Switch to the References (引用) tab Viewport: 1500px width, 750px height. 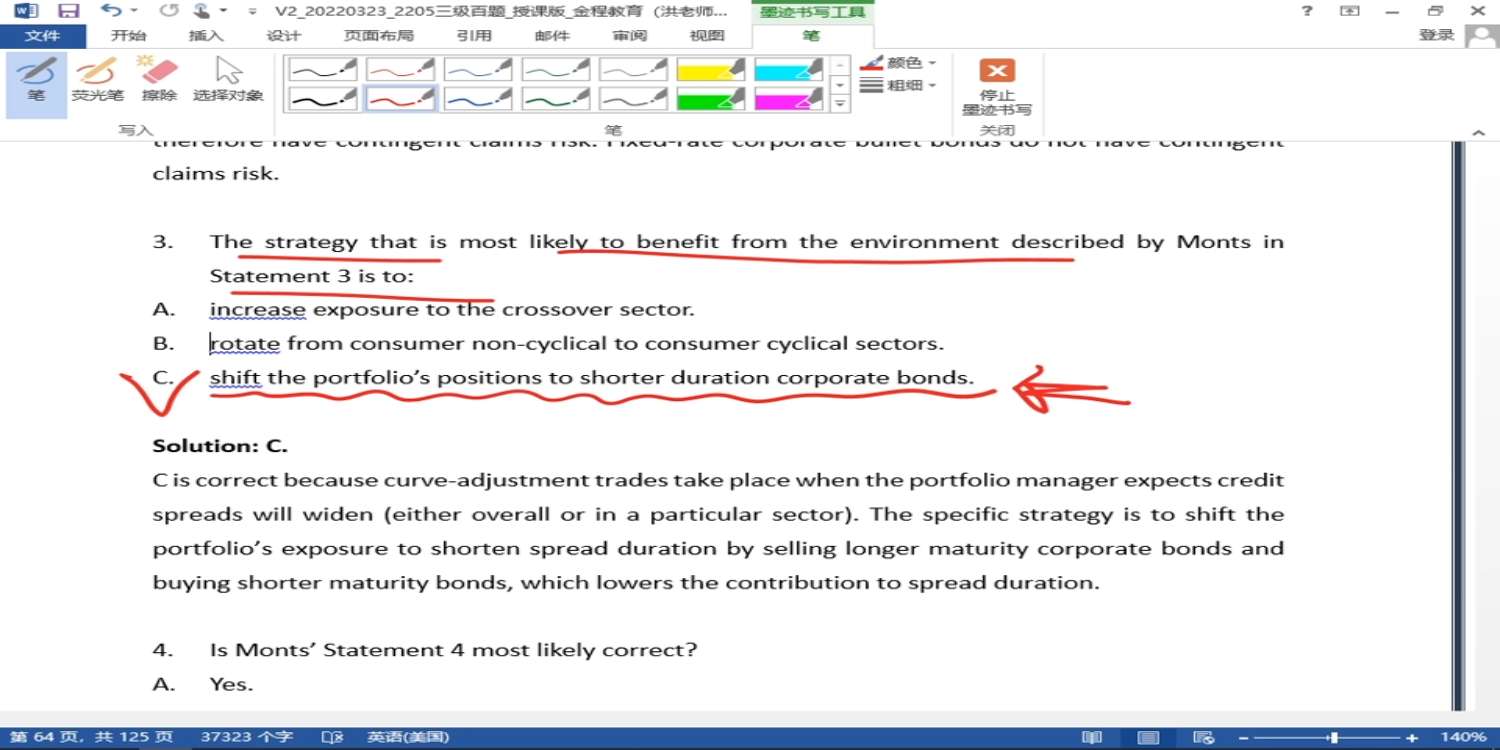coord(474,36)
